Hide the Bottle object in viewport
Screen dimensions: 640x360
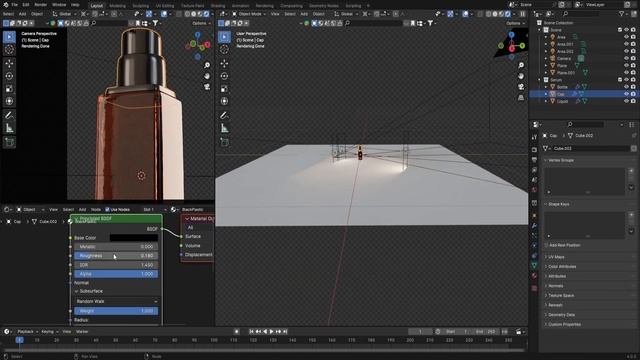pos(626,87)
